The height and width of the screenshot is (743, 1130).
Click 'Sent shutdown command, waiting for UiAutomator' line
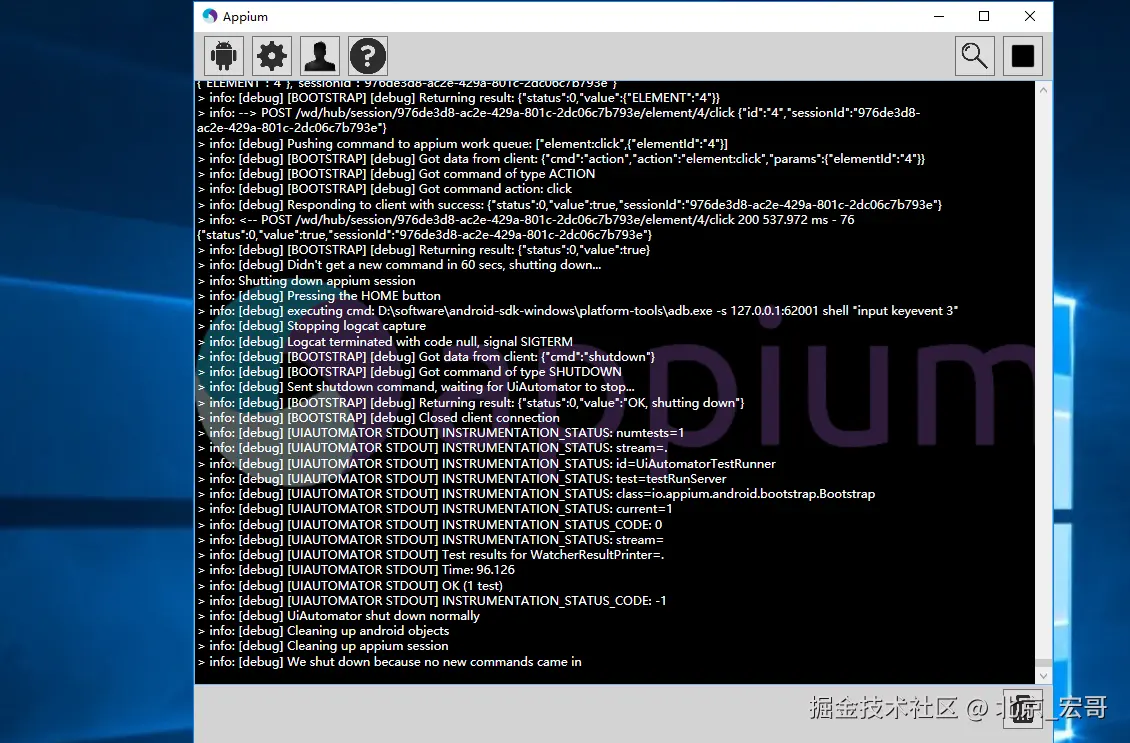(416, 387)
